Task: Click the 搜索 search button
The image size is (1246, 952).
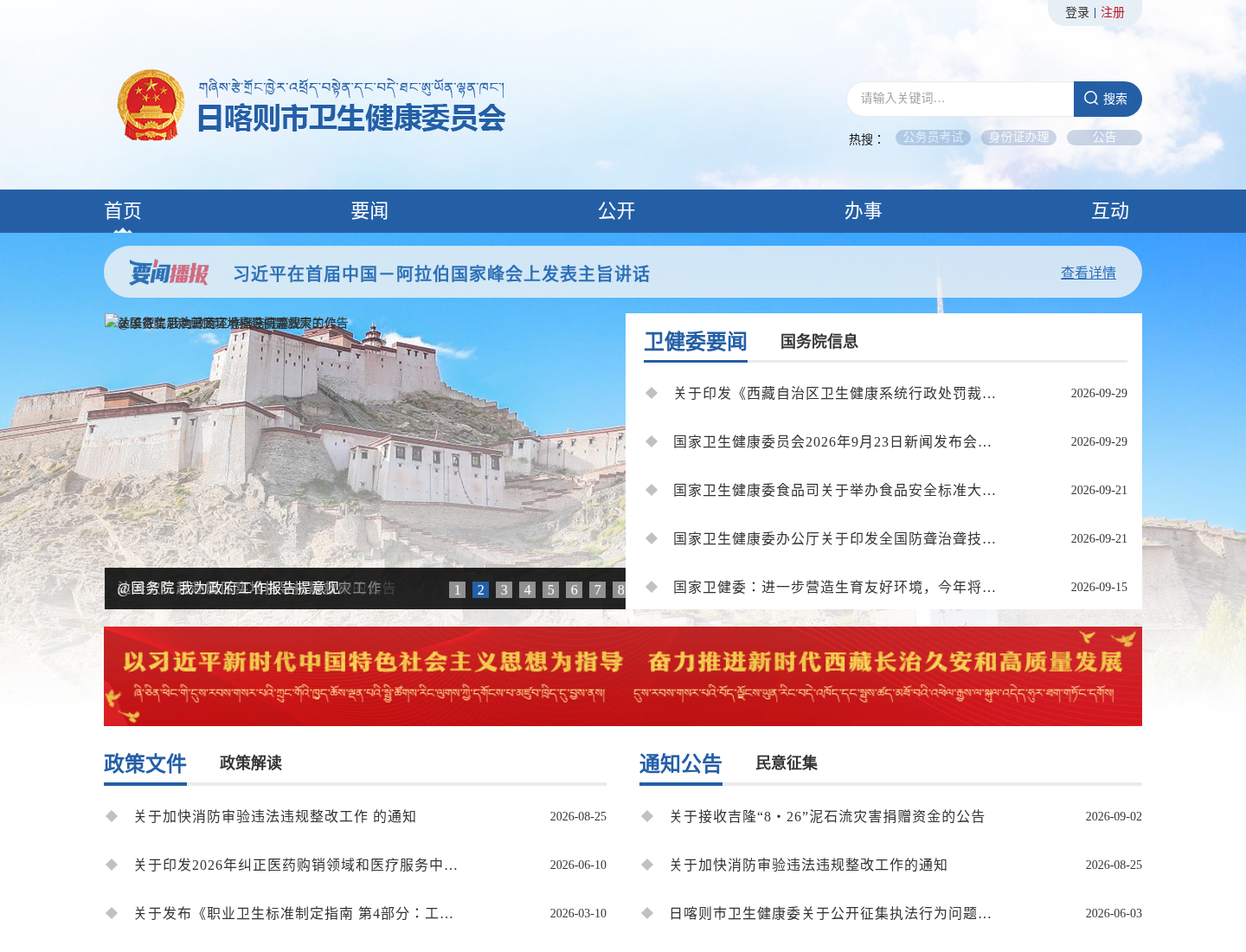Action: (x=1108, y=99)
